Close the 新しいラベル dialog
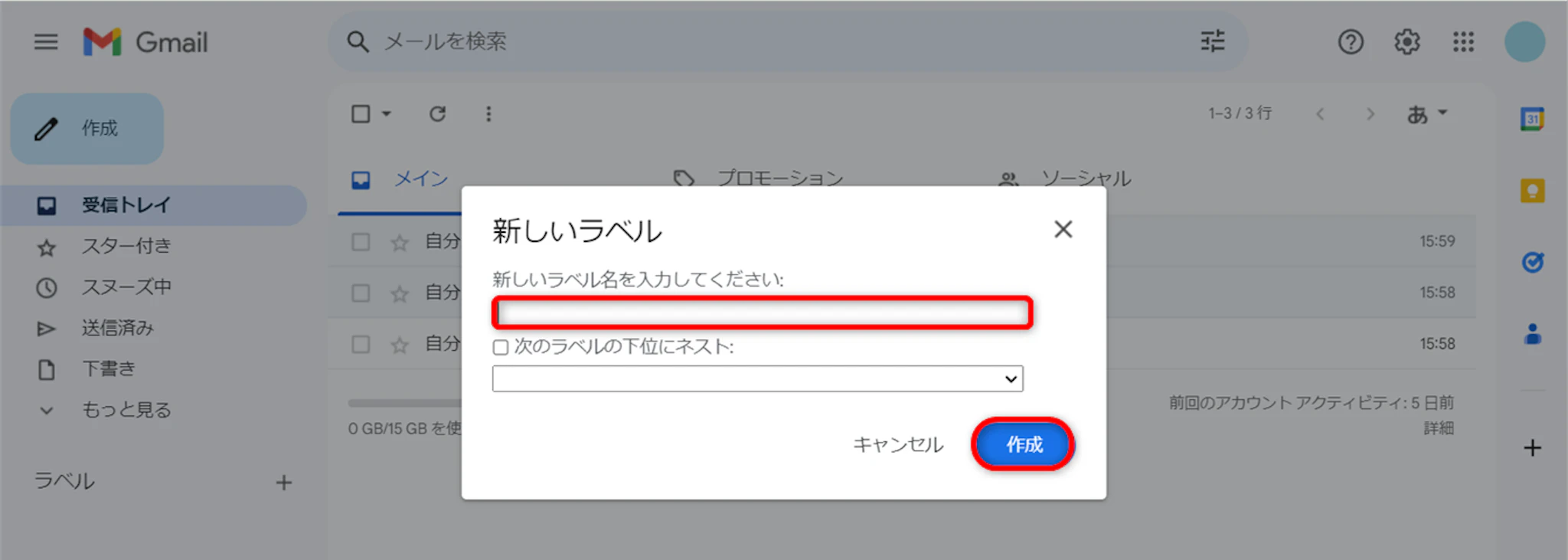 [1063, 229]
